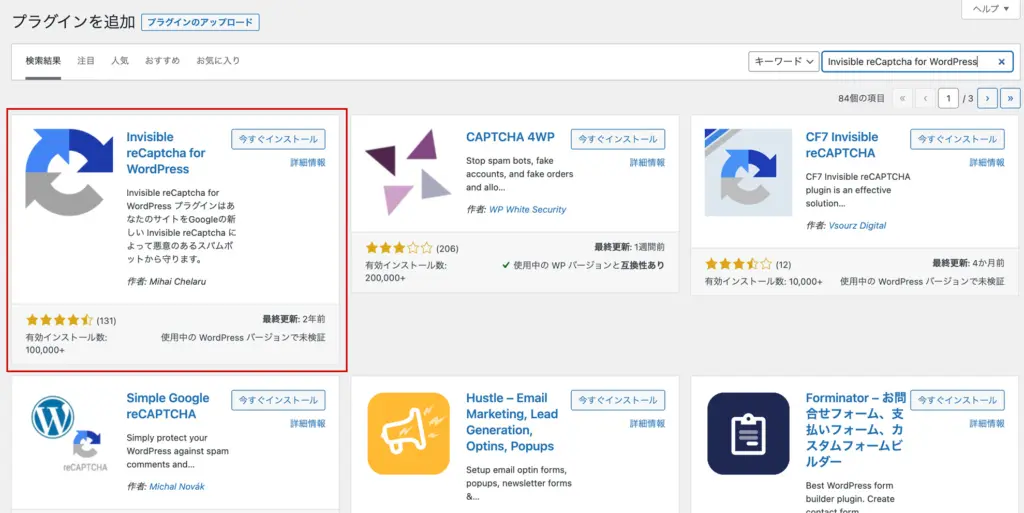1024x513 pixels.
Task: Click the (12) rating count text
Action: [x=783, y=264]
